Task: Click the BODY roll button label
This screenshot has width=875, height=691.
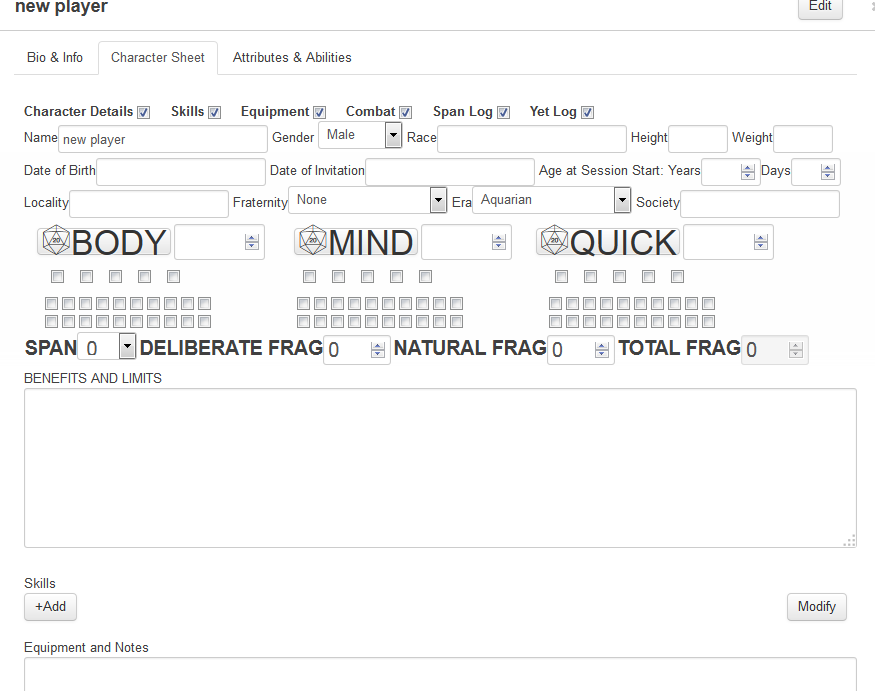Action: pos(119,242)
